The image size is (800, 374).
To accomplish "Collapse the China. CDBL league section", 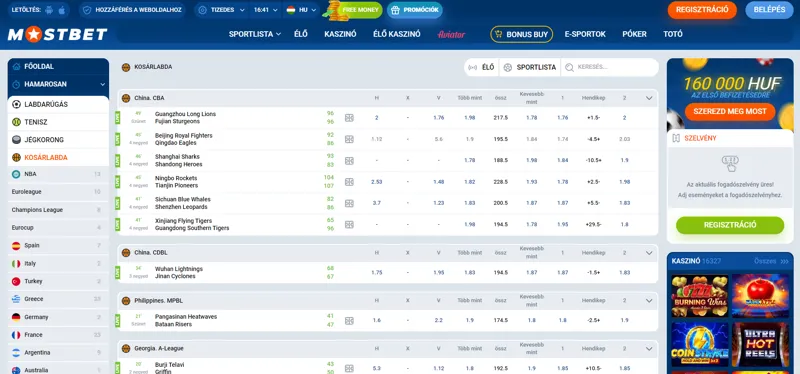I will click(x=649, y=253).
